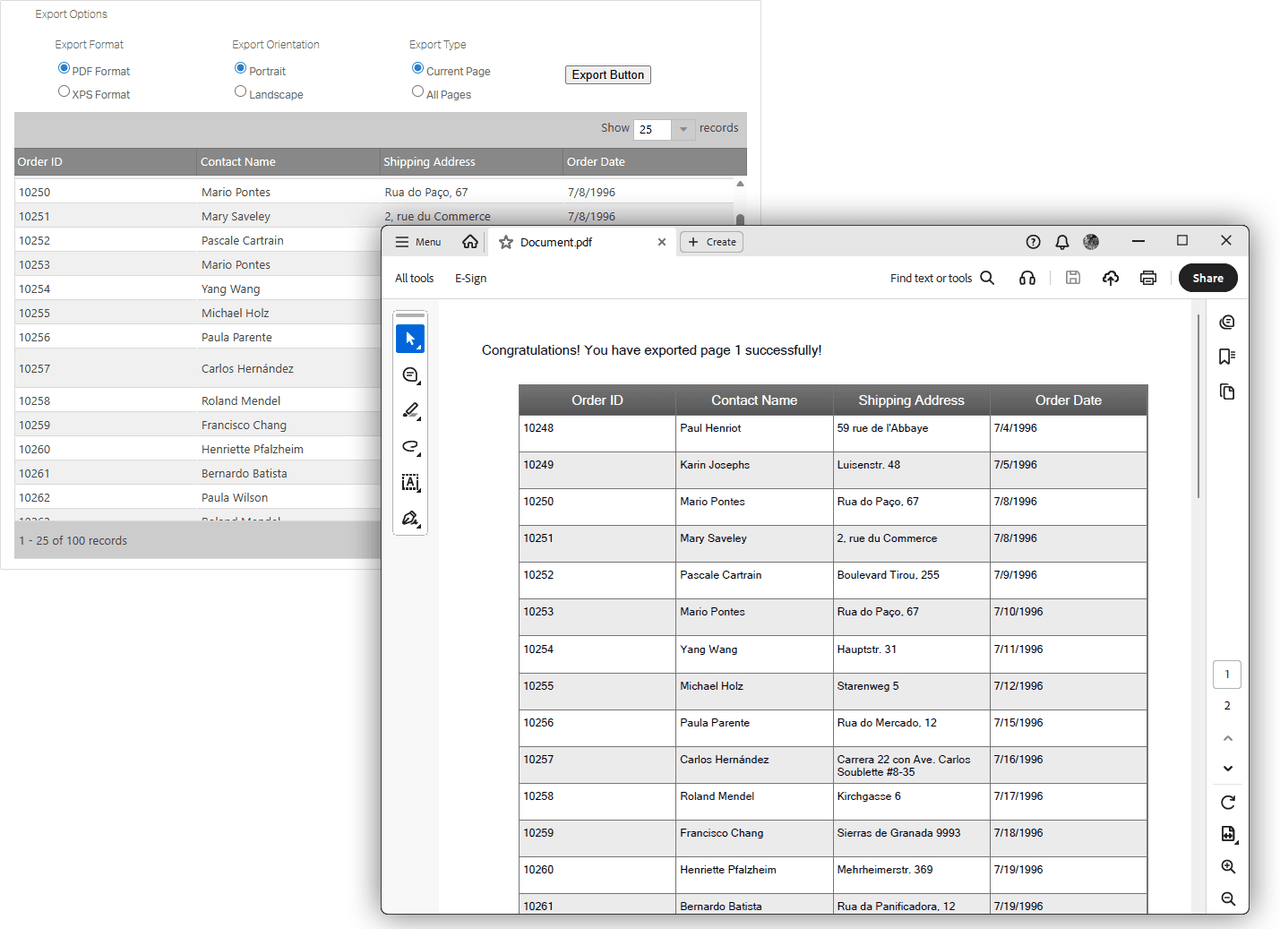Sort grid by Contact Name header
The height and width of the screenshot is (929, 1280).
(x=288, y=162)
